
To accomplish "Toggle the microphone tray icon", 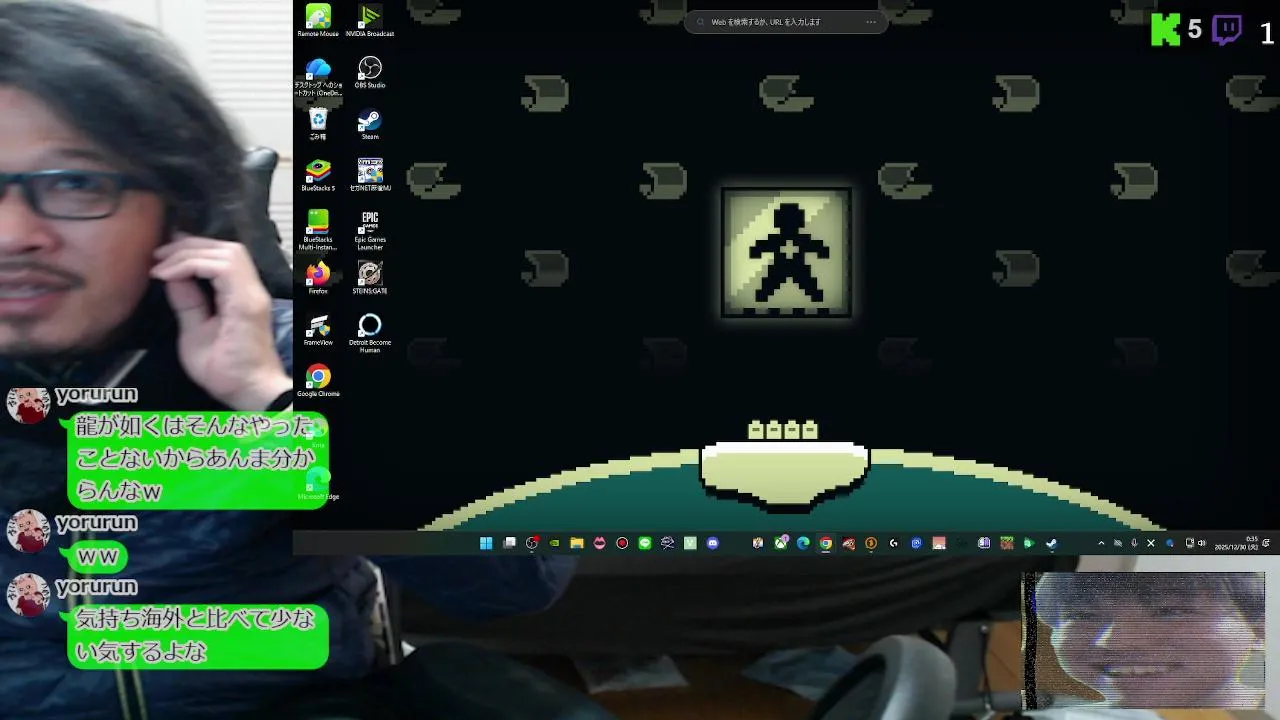I will click(1134, 543).
